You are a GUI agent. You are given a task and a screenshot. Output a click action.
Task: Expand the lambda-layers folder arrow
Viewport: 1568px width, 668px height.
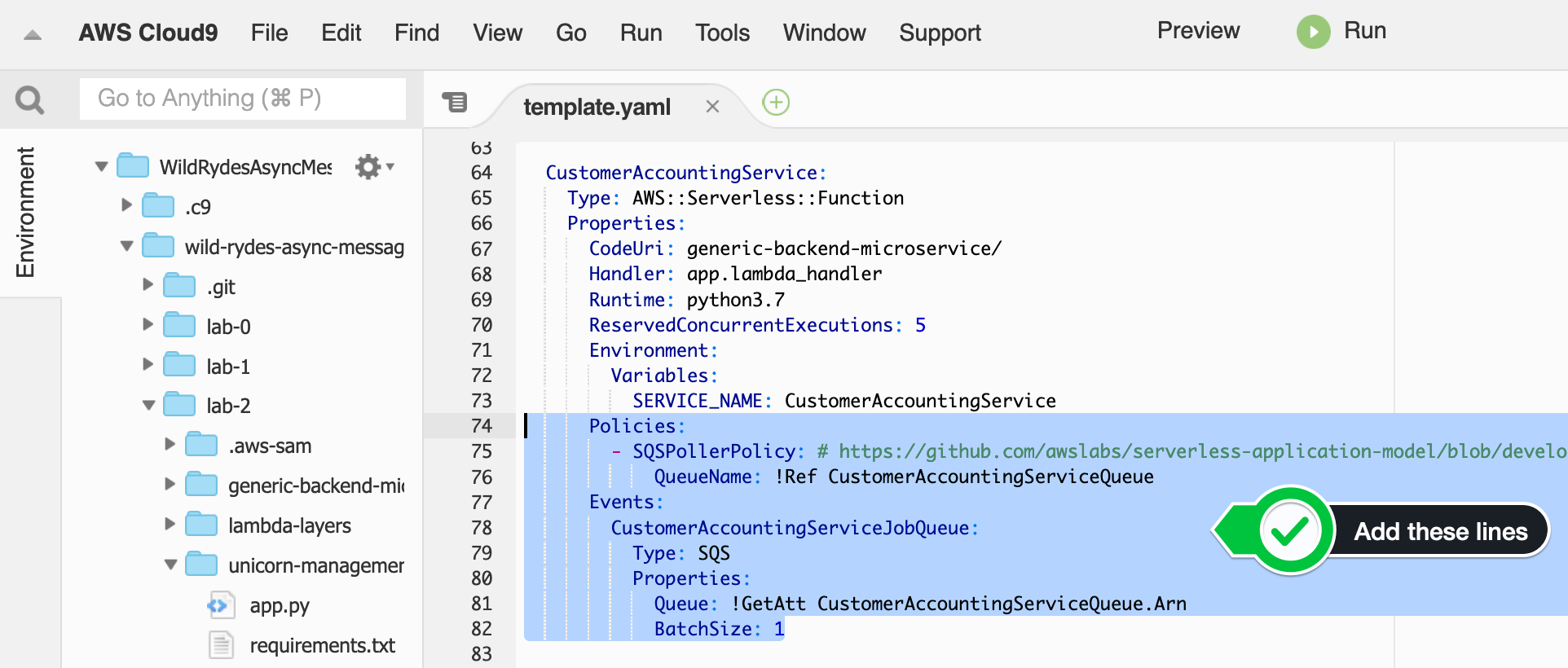[x=170, y=524]
